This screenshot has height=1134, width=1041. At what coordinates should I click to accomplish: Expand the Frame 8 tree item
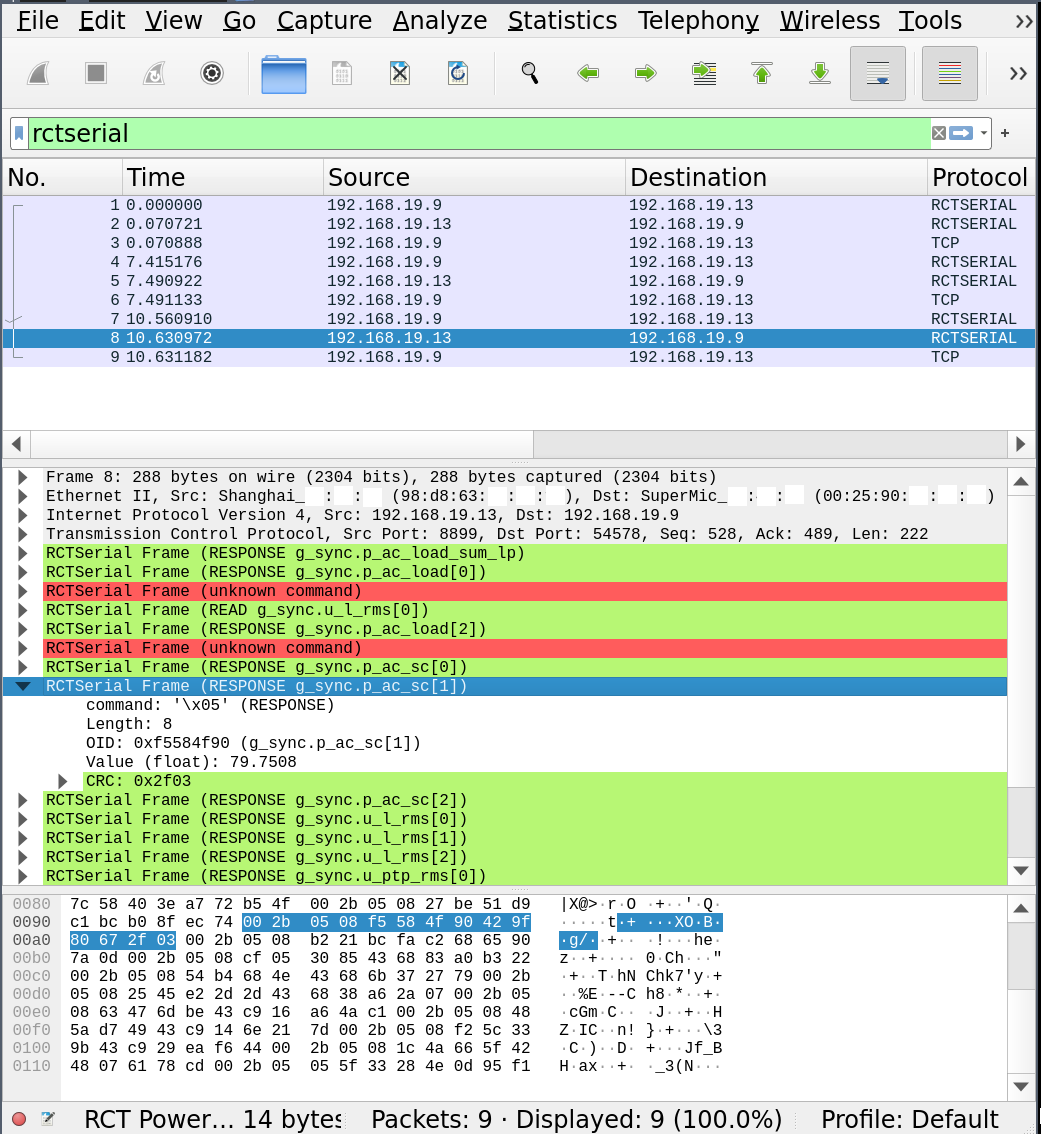pyautogui.click(x=22, y=477)
